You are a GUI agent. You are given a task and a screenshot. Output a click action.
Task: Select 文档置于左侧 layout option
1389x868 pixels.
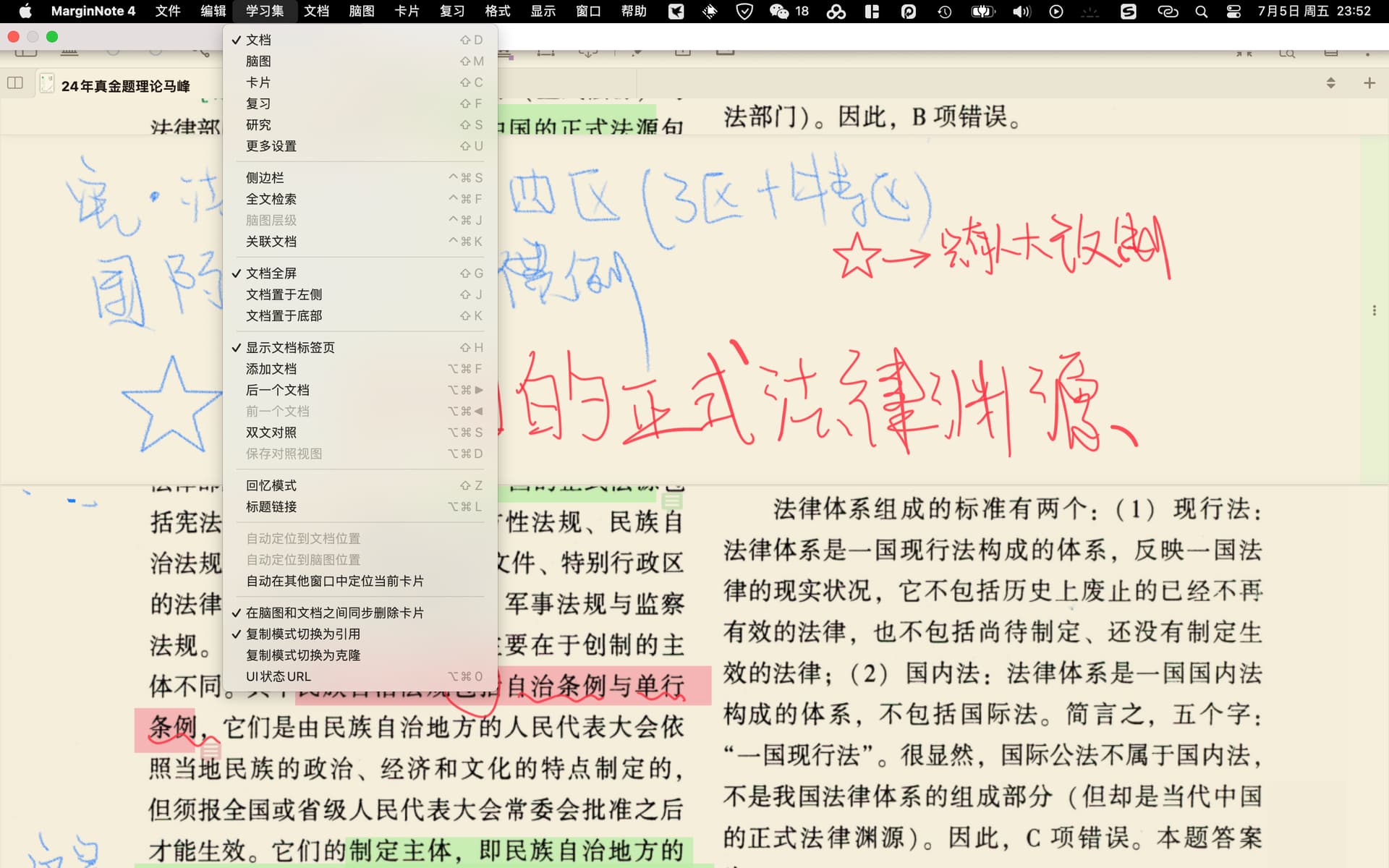(360, 294)
